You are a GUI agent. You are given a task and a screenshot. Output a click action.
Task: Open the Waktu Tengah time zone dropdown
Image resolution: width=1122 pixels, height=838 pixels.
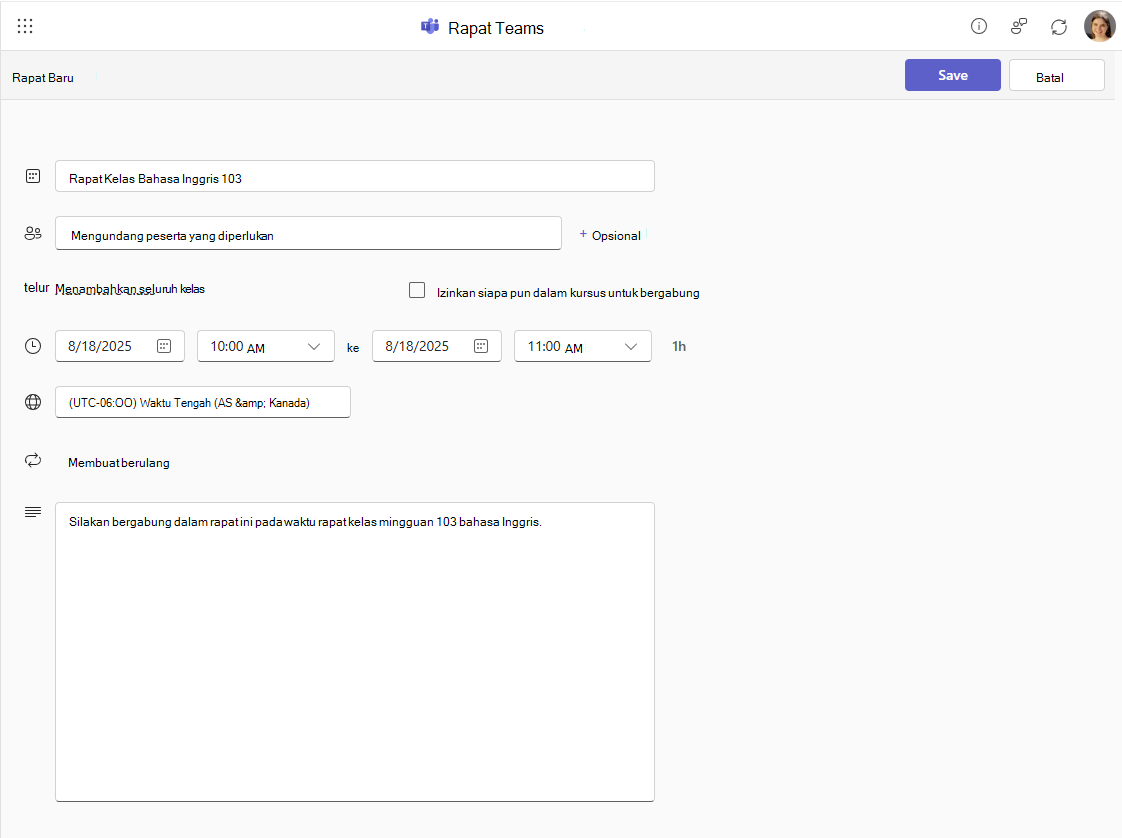pyautogui.click(x=203, y=402)
